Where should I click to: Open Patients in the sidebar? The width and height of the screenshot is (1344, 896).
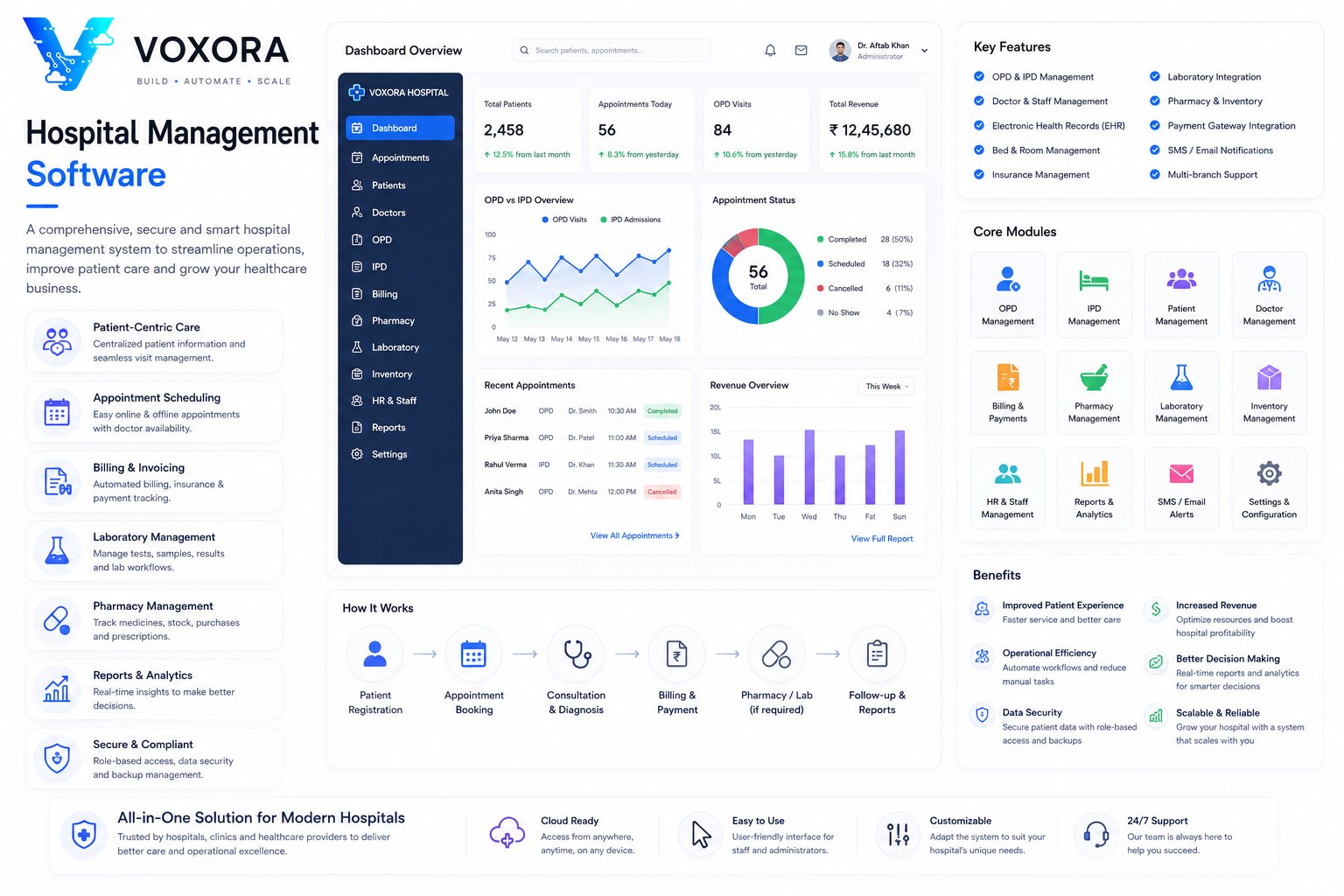(x=400, y=185)
